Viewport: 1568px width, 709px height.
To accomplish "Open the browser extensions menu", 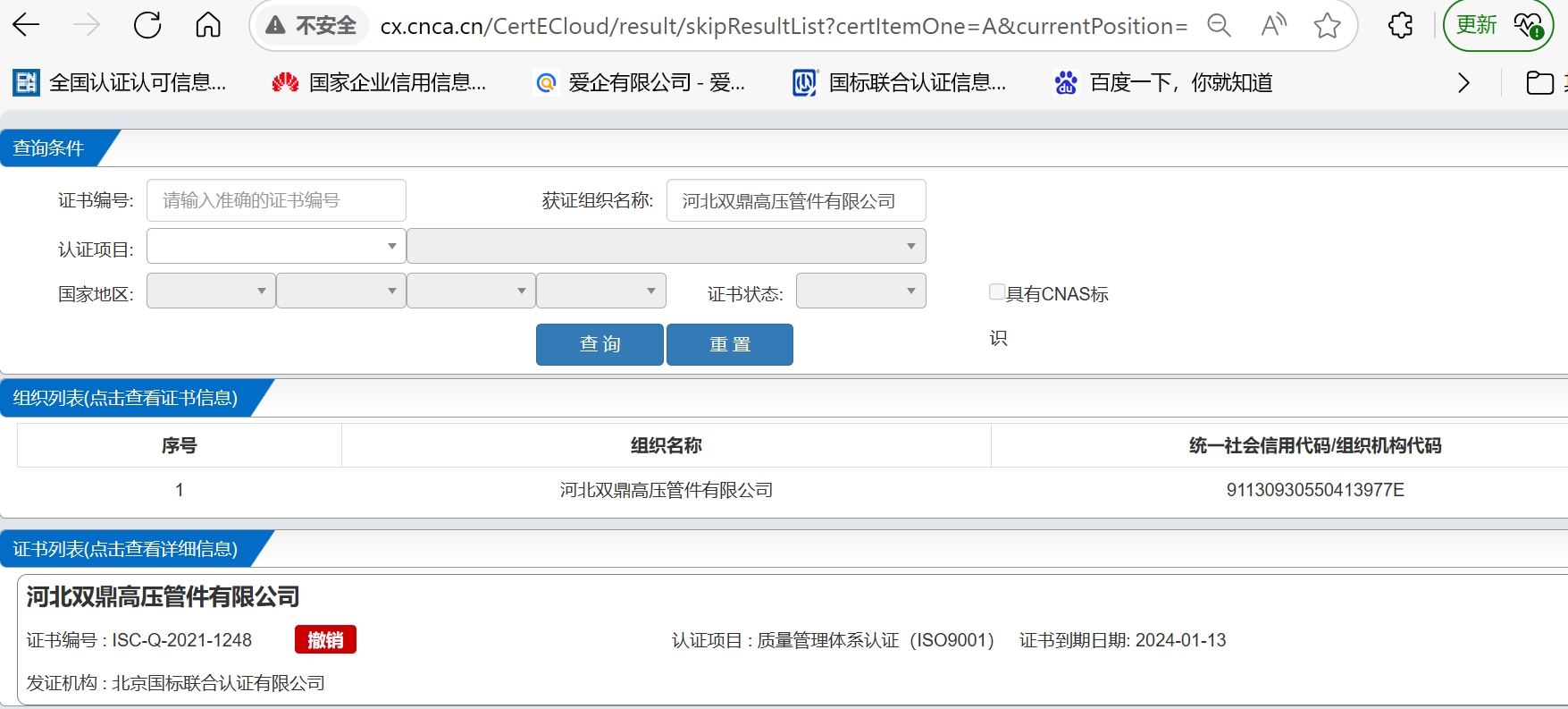I will point(1401,26).
